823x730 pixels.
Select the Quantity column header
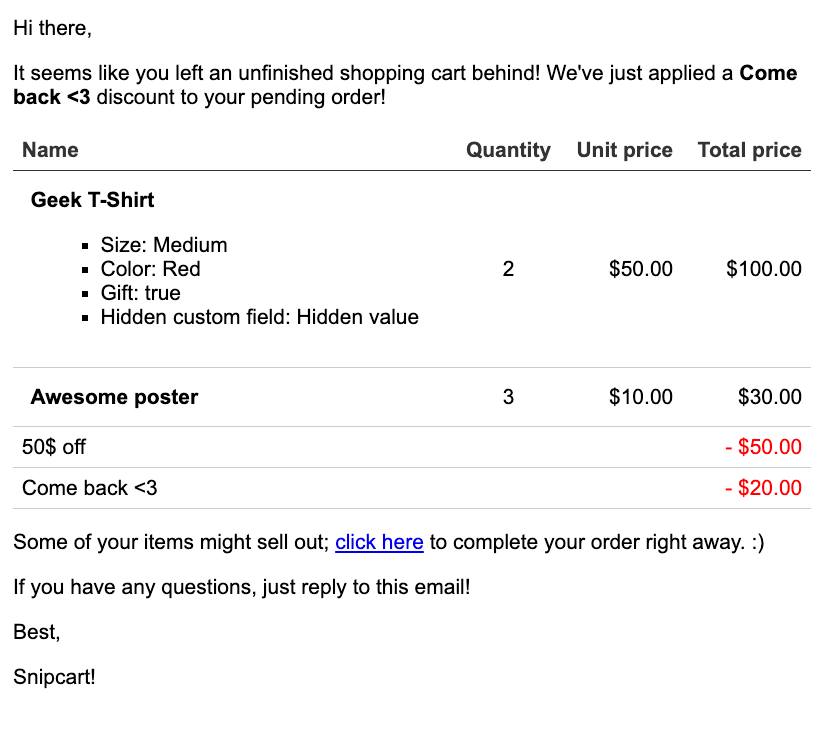(x=508, y=150)
